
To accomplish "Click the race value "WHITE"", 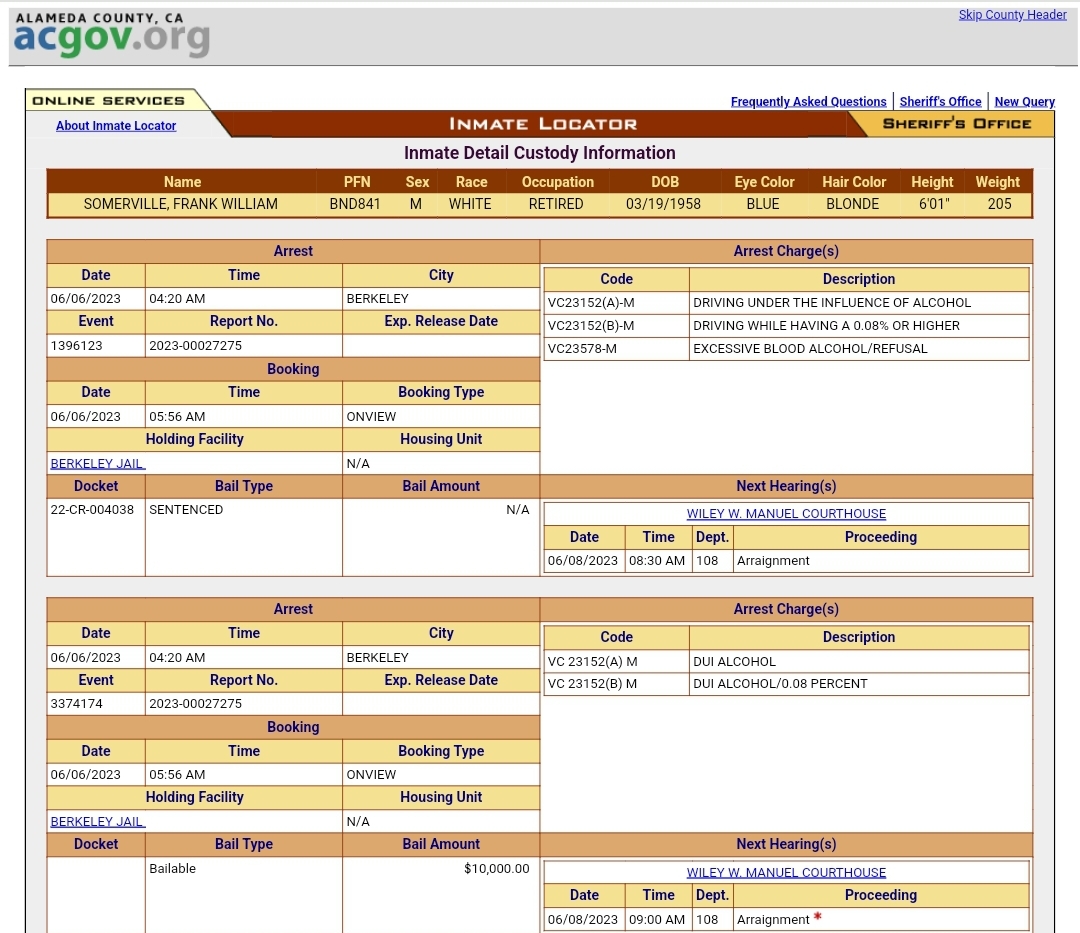I will [x=470, y=204].
